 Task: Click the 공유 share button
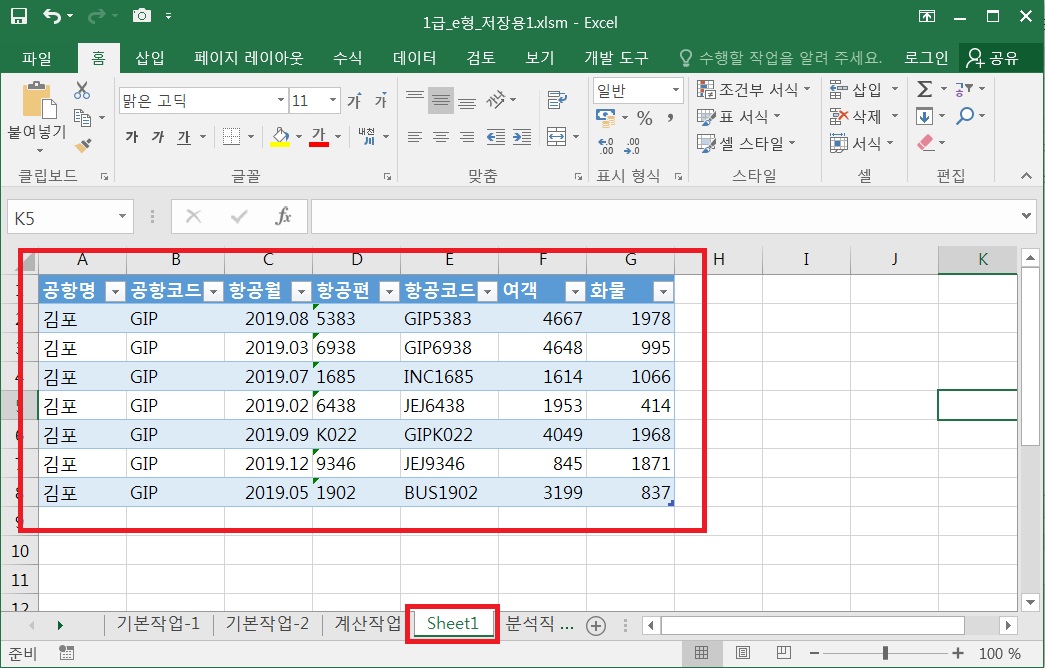990,58
